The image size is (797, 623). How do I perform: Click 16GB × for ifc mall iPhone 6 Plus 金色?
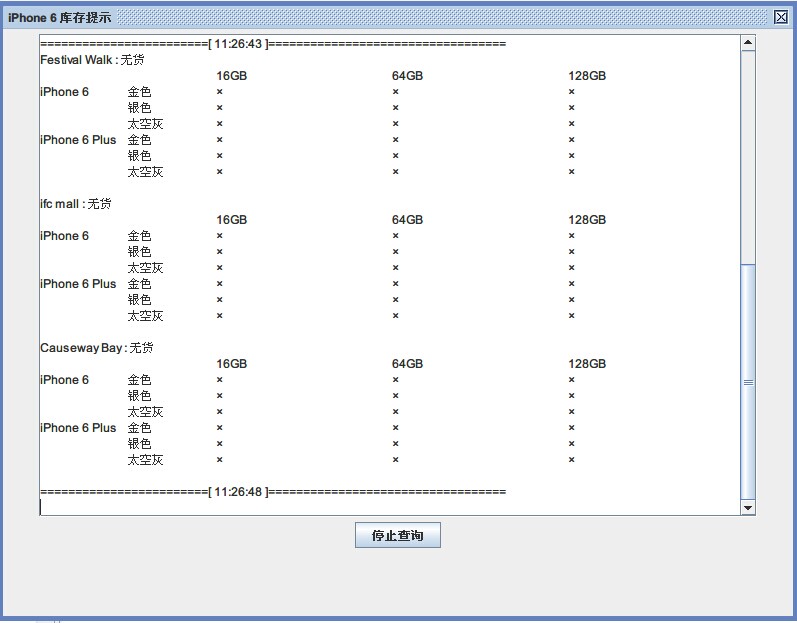point(220,284)
